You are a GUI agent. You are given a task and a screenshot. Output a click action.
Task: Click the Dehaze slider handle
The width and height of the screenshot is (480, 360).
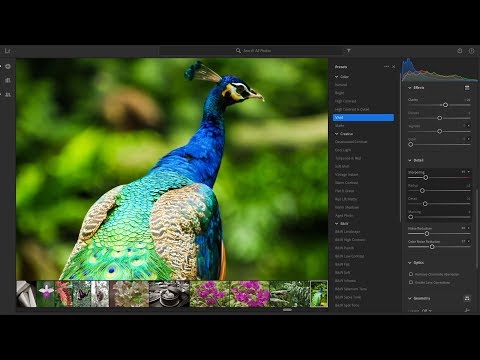(x=440, y=118)
